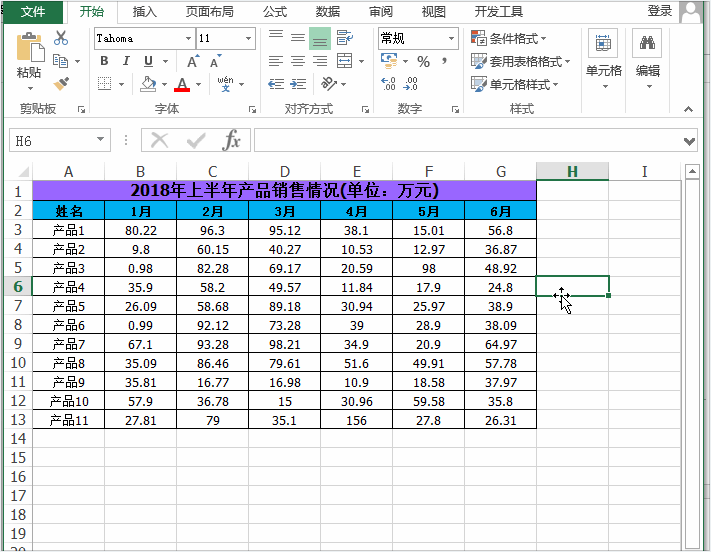Switch to the 插入 tab

click(145, 11)
